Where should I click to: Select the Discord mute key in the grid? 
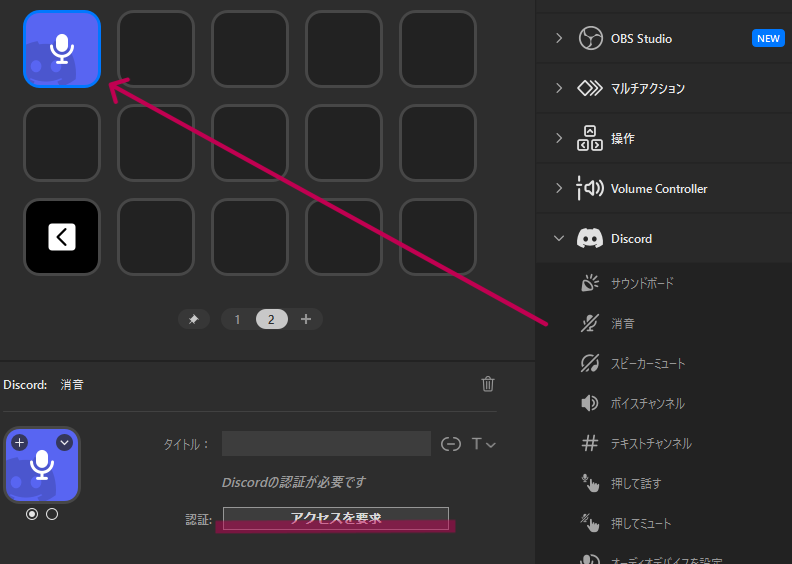click(x=62, y=49)
